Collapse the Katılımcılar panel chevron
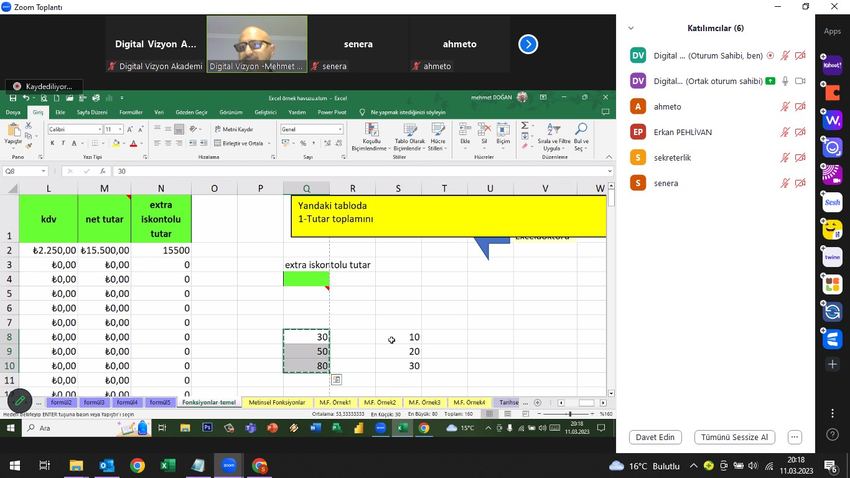Screen dimensions: 850x478 (631, 28)
